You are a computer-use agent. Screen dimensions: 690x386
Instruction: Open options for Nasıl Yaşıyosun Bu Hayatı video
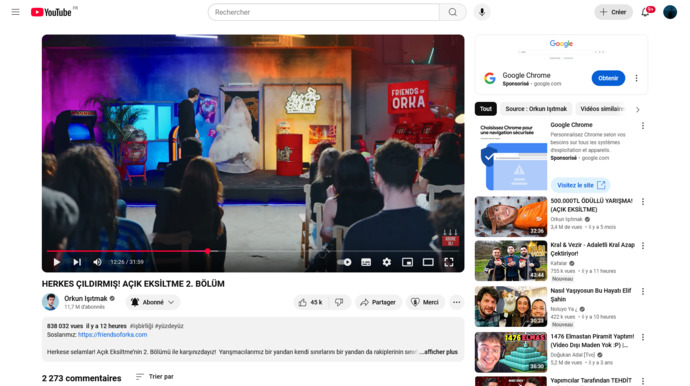pos(643,291)
